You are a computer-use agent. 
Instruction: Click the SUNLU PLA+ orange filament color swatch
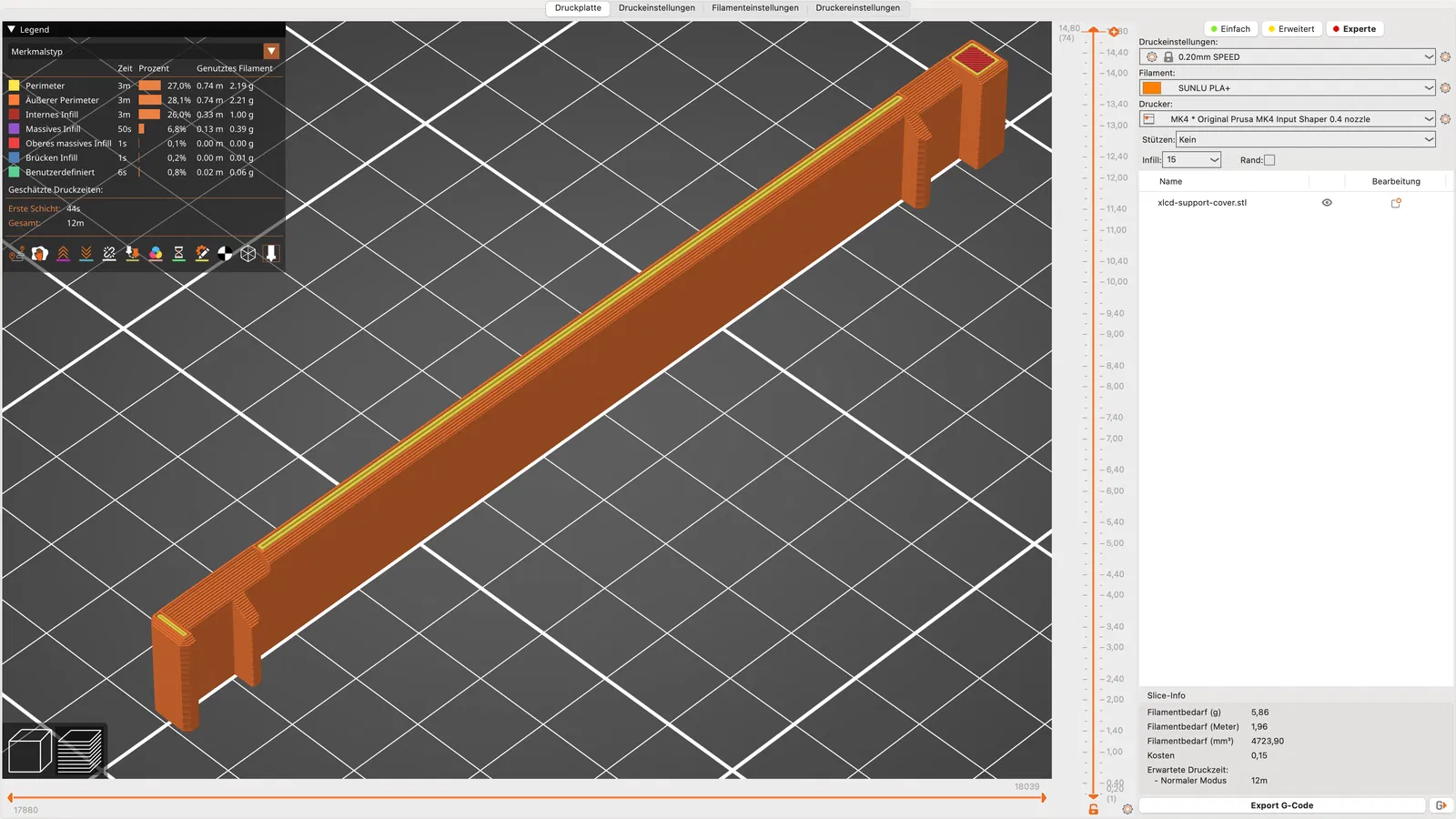point(1152,88)
